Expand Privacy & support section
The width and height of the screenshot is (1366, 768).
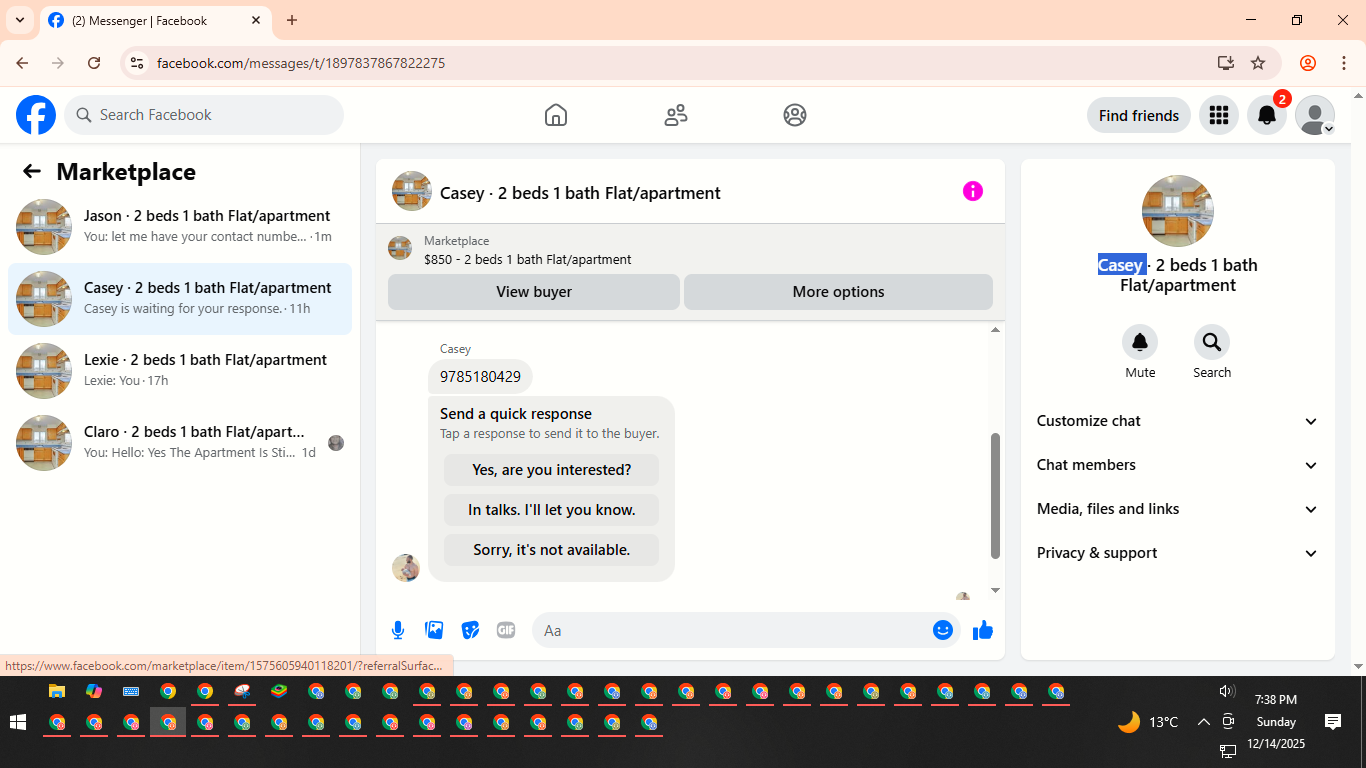pos(1178,553)
